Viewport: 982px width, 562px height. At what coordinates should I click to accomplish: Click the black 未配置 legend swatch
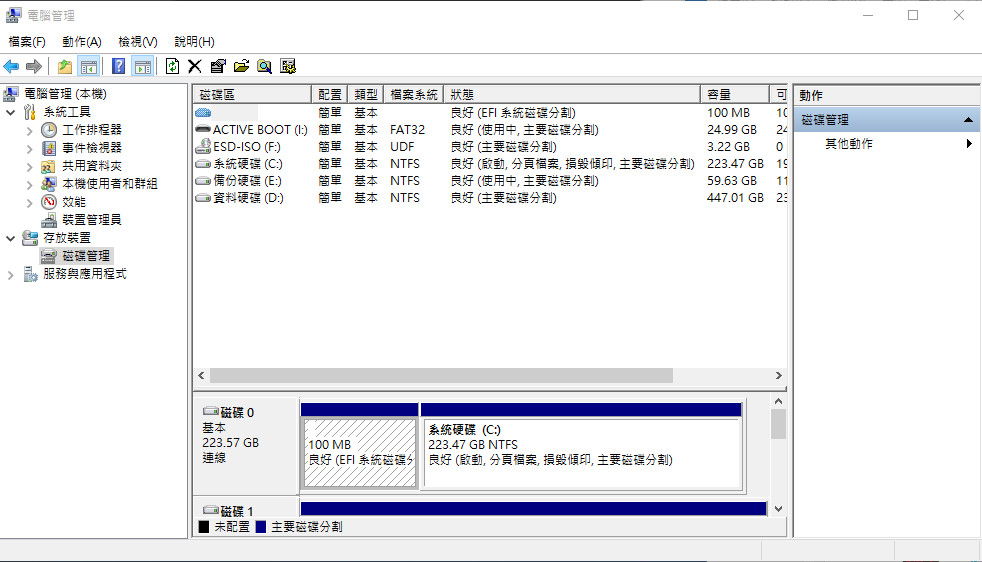204,526
